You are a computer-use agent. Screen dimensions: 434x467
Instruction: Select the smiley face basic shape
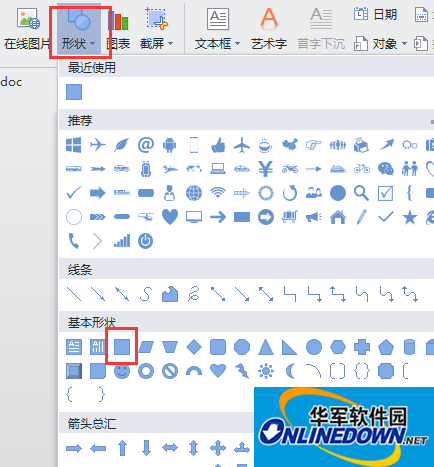(x=122, y=371)
